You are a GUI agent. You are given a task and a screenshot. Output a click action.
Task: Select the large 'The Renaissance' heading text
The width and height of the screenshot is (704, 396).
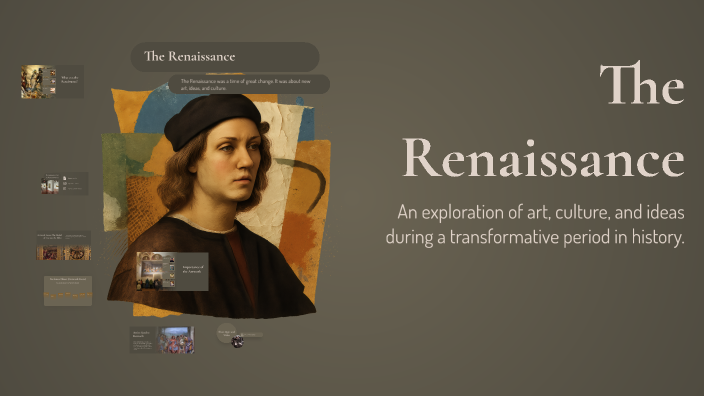543,120
